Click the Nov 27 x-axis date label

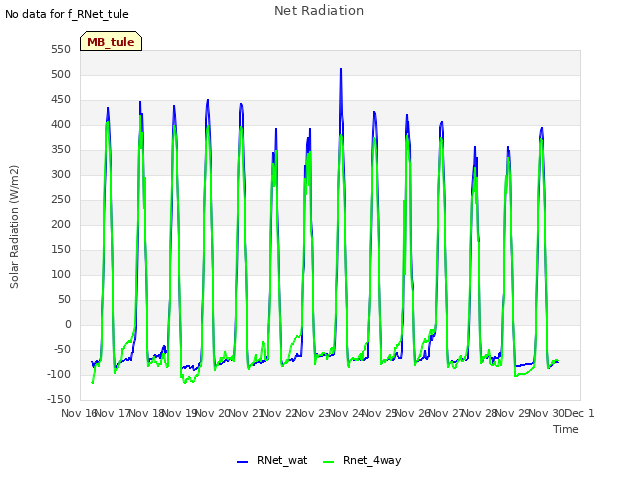pos(447,413)
